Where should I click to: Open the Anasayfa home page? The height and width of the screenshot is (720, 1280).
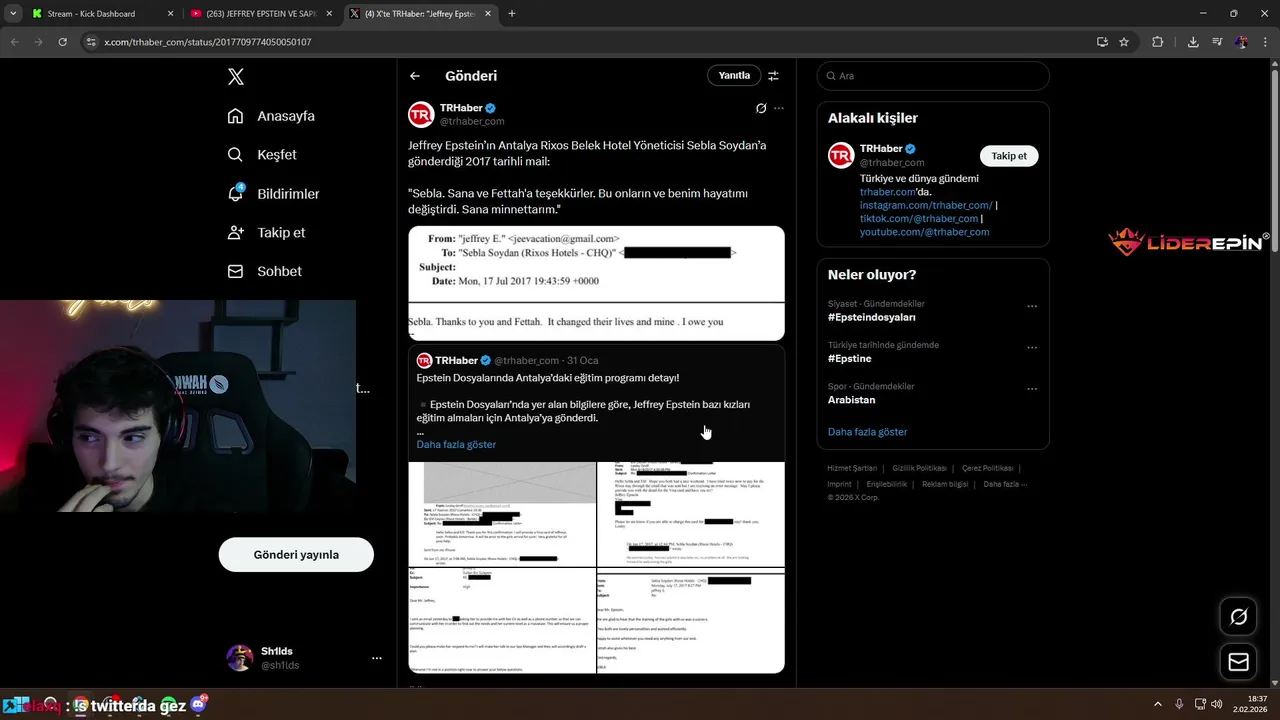point(271,116)
